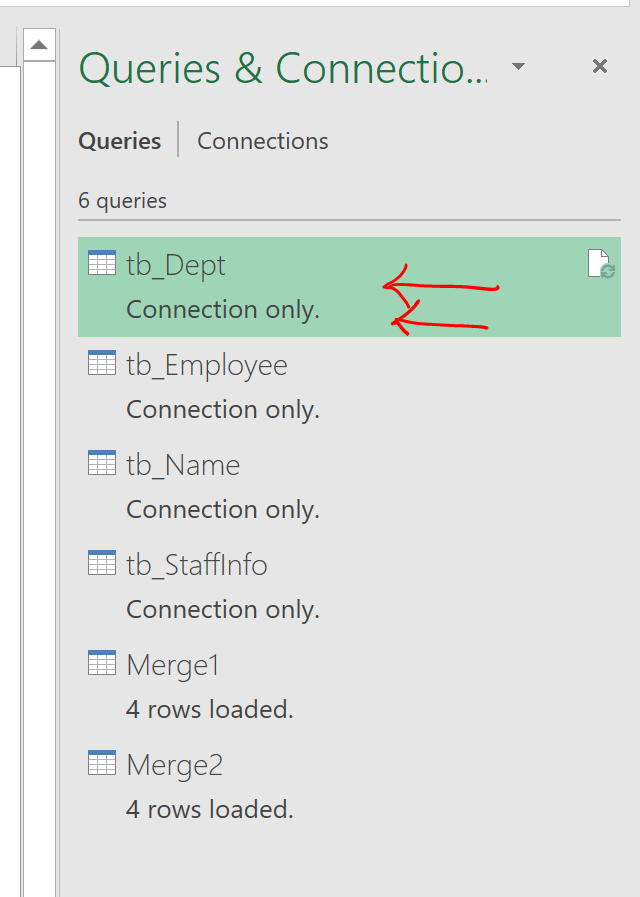Select the tb_StaffInfo query
640x897 pixels.
(197, 565)
